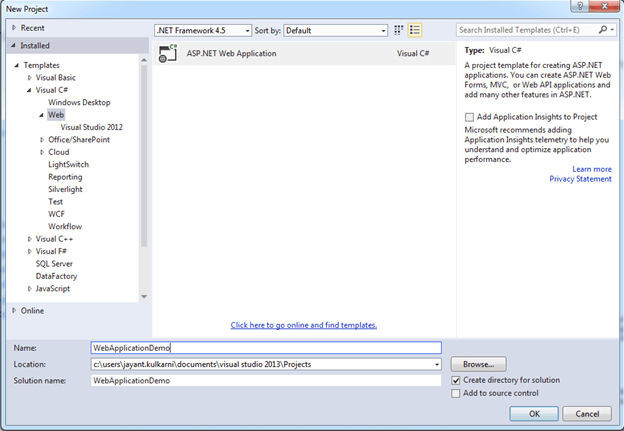
Task: Select Windows Desktop template category
Action: (79, 103)
